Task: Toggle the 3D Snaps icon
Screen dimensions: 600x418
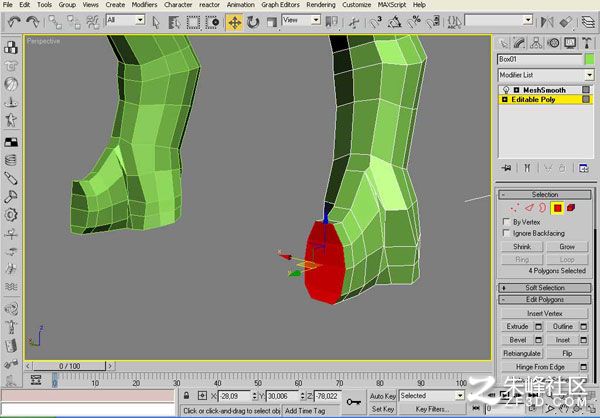Action: [x=375, y=23]
